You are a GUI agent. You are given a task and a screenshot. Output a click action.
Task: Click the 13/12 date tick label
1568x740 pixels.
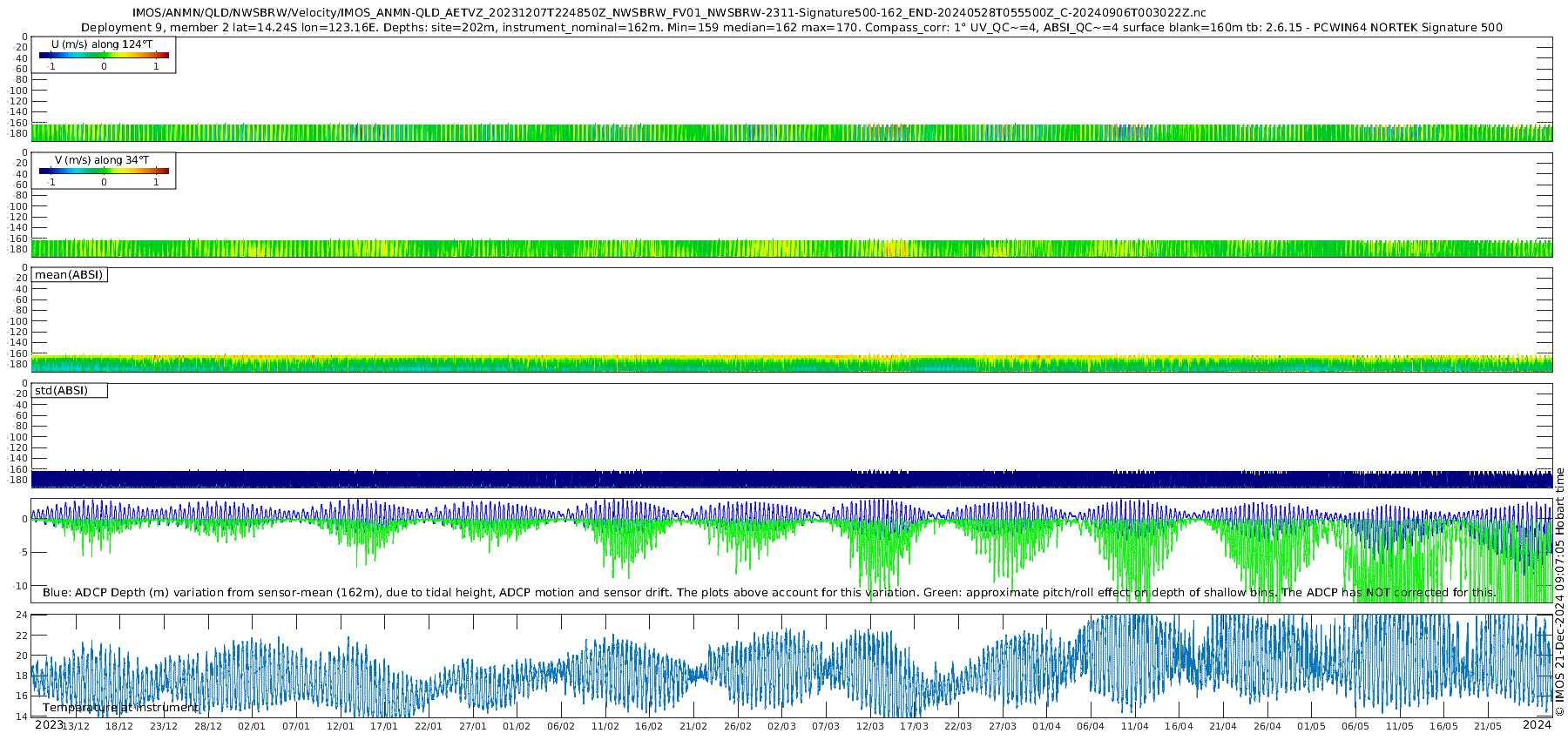coord(76,727)
